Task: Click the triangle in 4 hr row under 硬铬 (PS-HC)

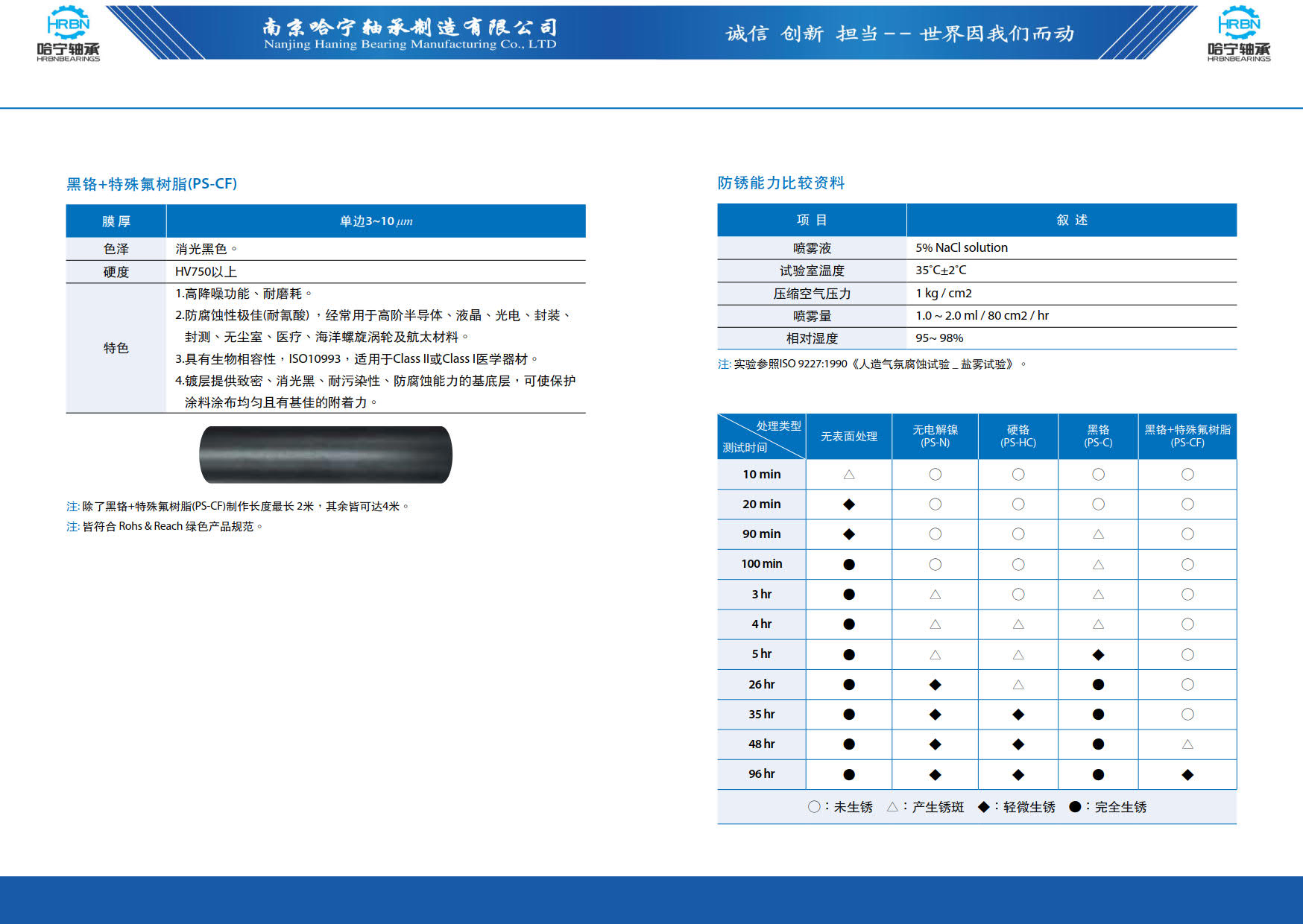Action: [1018, 624]
